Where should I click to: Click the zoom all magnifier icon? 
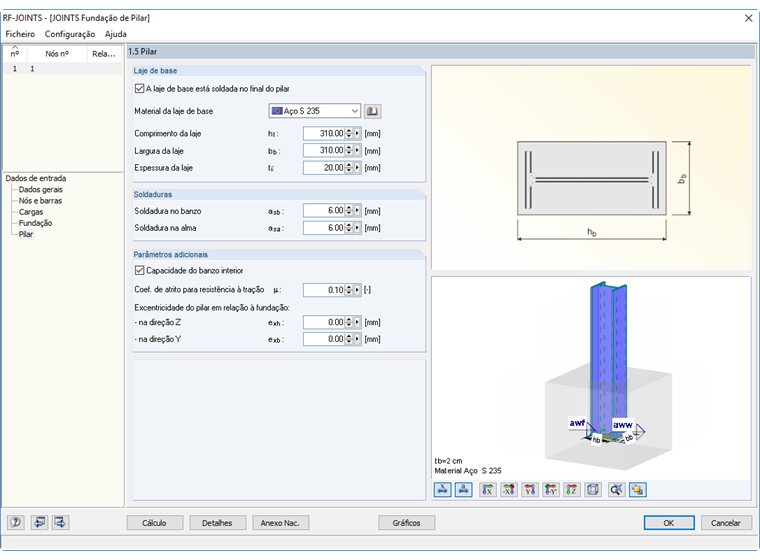(617, 490)
